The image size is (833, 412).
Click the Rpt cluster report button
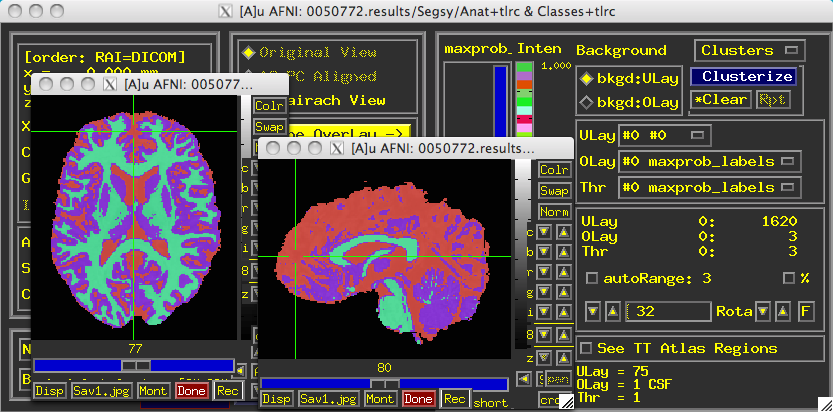[x=773, y=99]
